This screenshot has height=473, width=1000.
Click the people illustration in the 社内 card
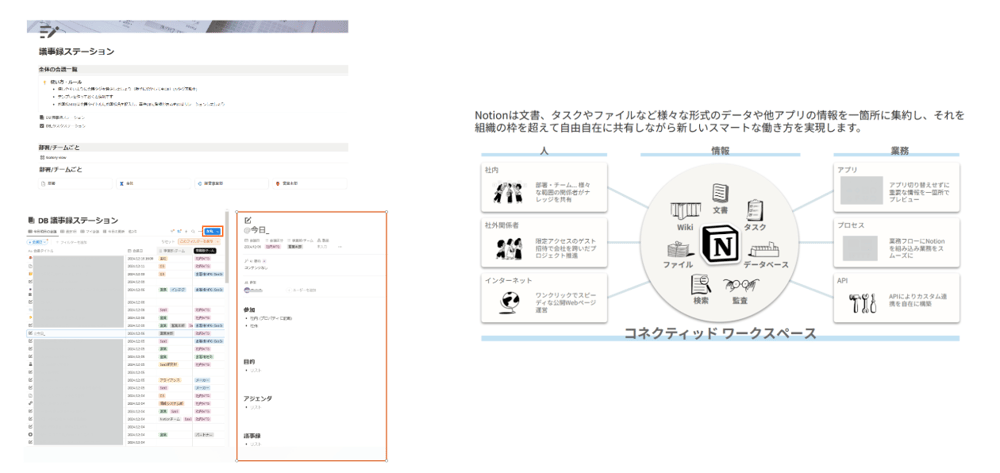point(508,191)
